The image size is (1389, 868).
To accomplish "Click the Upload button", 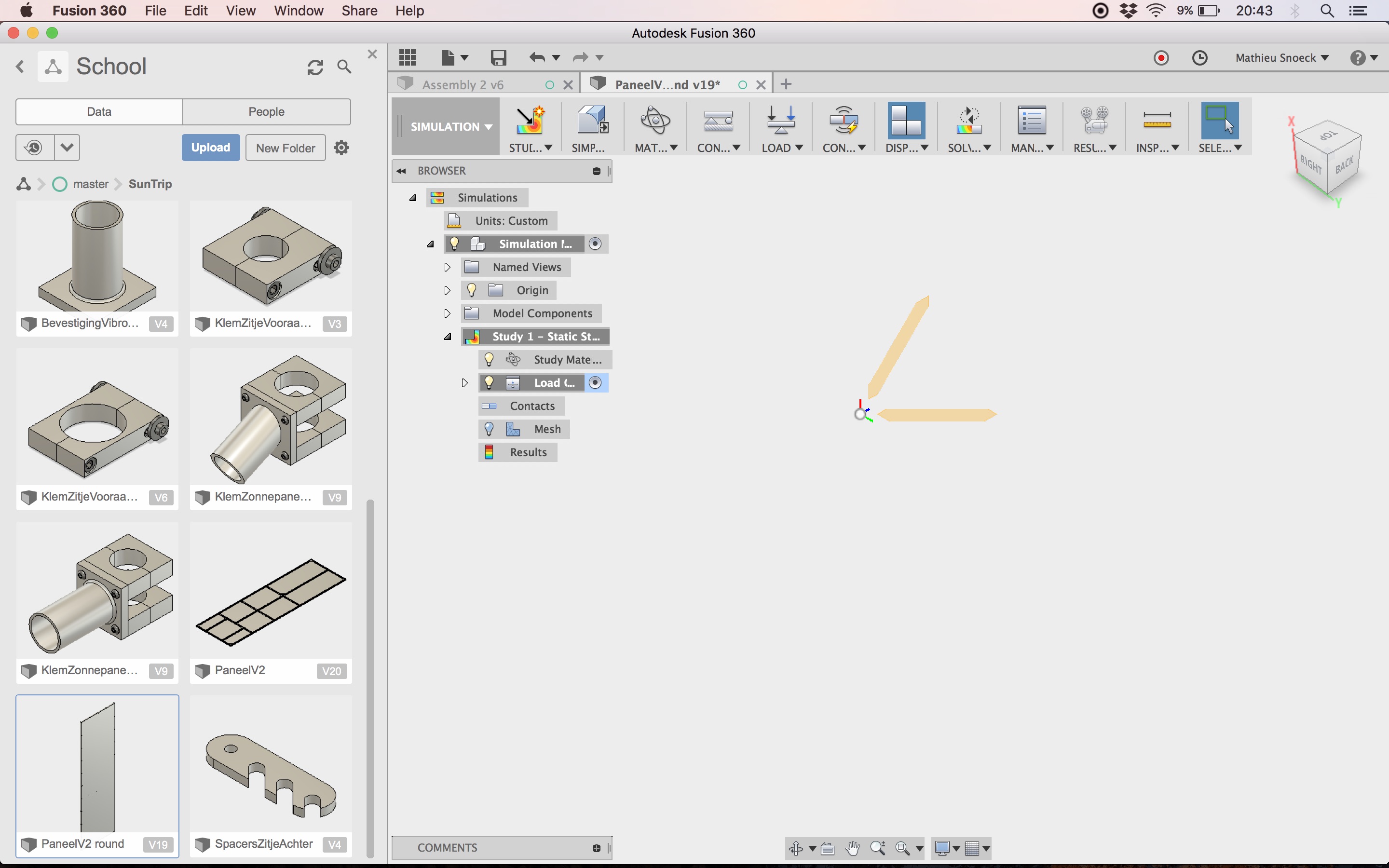I will click(211, 148).
